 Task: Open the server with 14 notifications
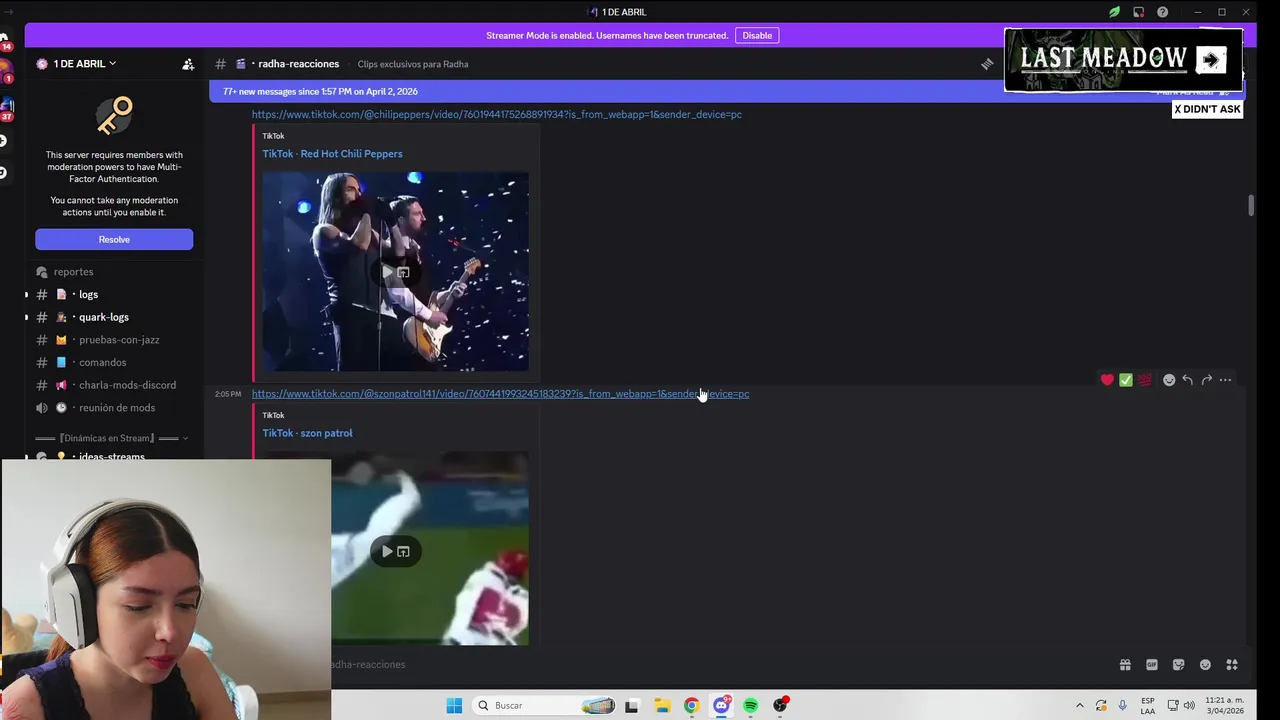5,42
